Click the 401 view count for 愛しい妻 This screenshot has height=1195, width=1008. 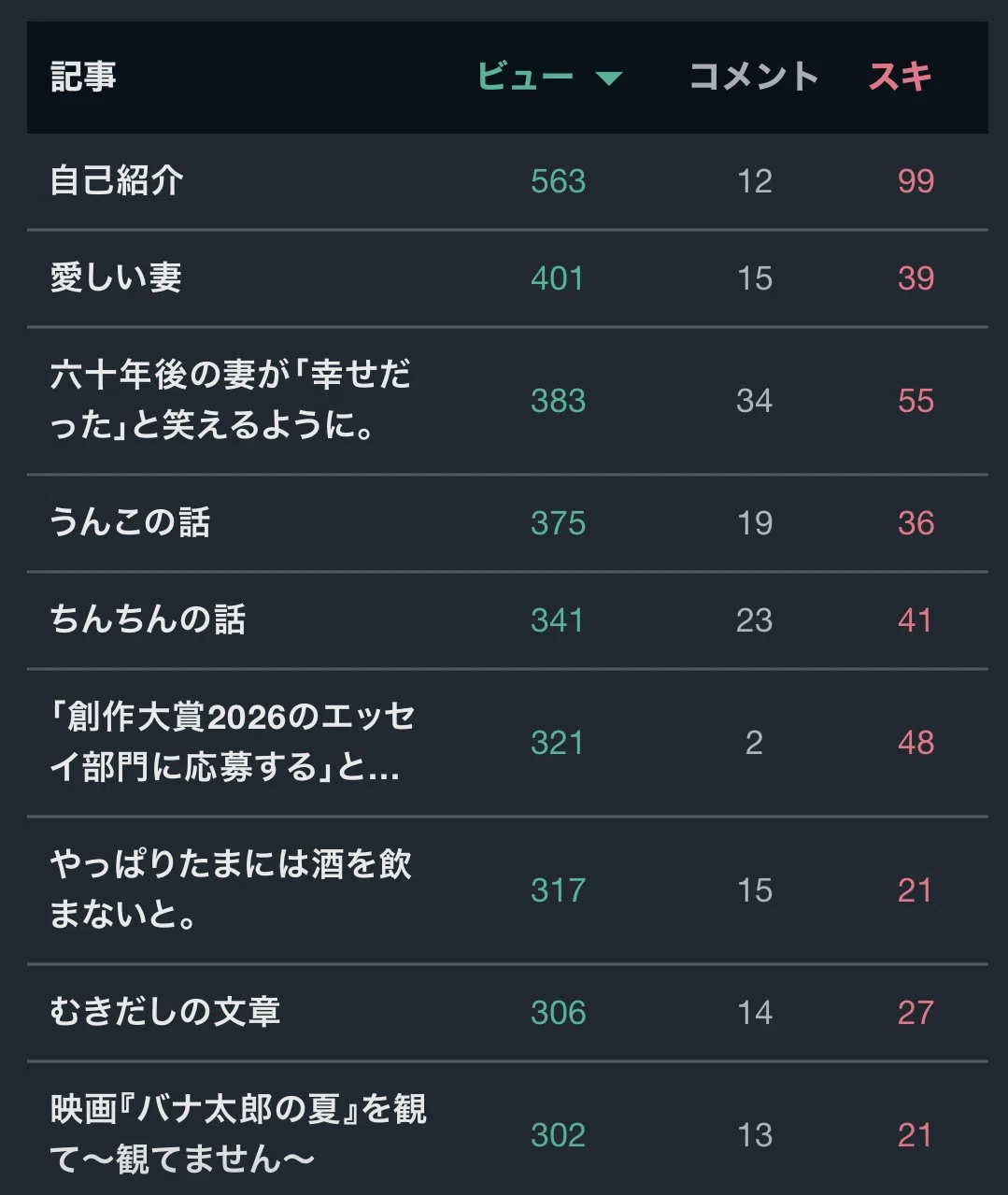(x=557, y=278)
